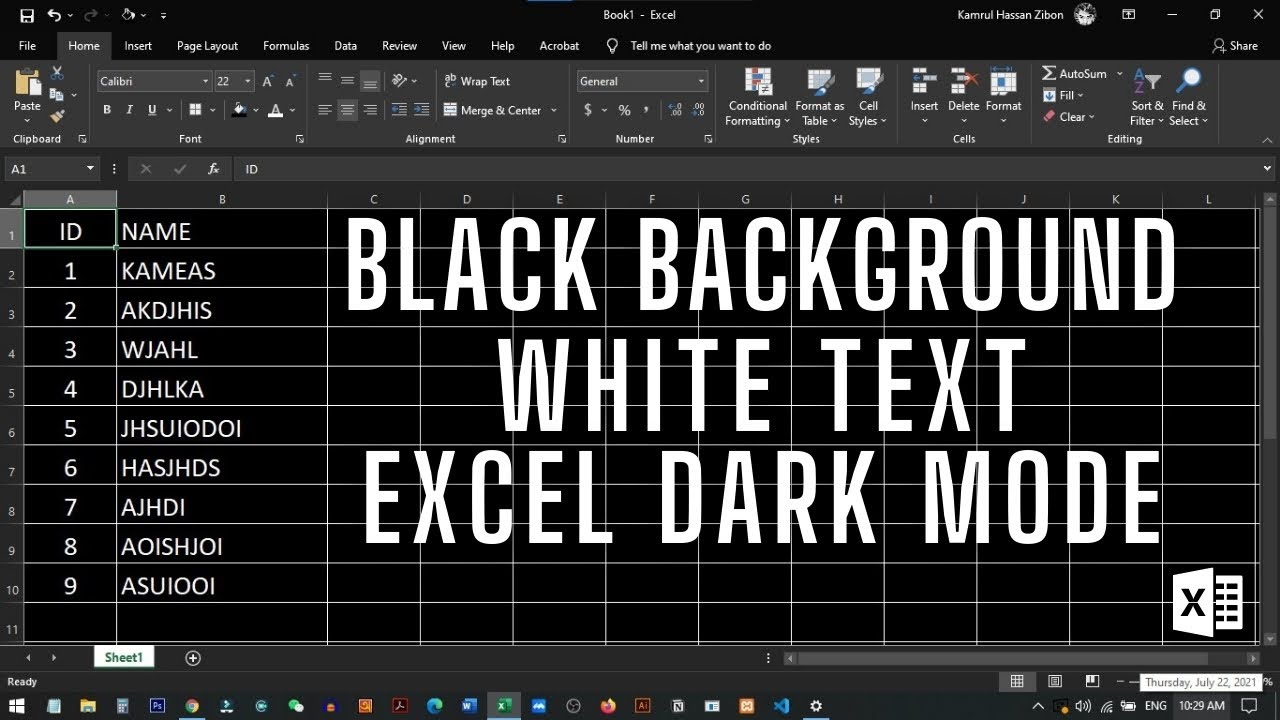Increase font size with the large A
This screenshot has height=720, width=1280.
coord(268,82)
